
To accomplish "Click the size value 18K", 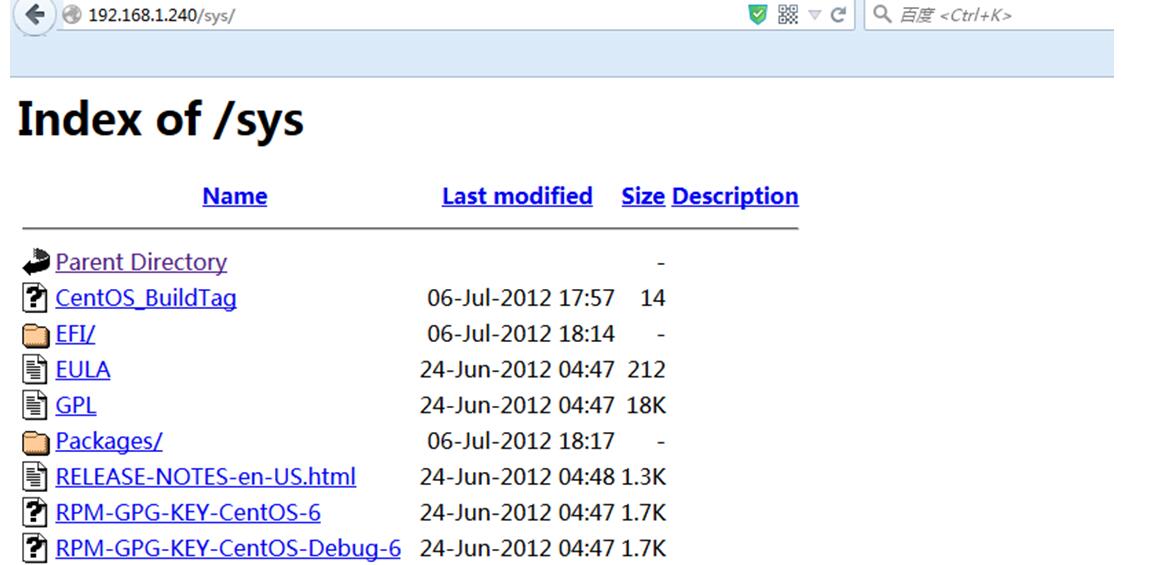I will (647, 406).
